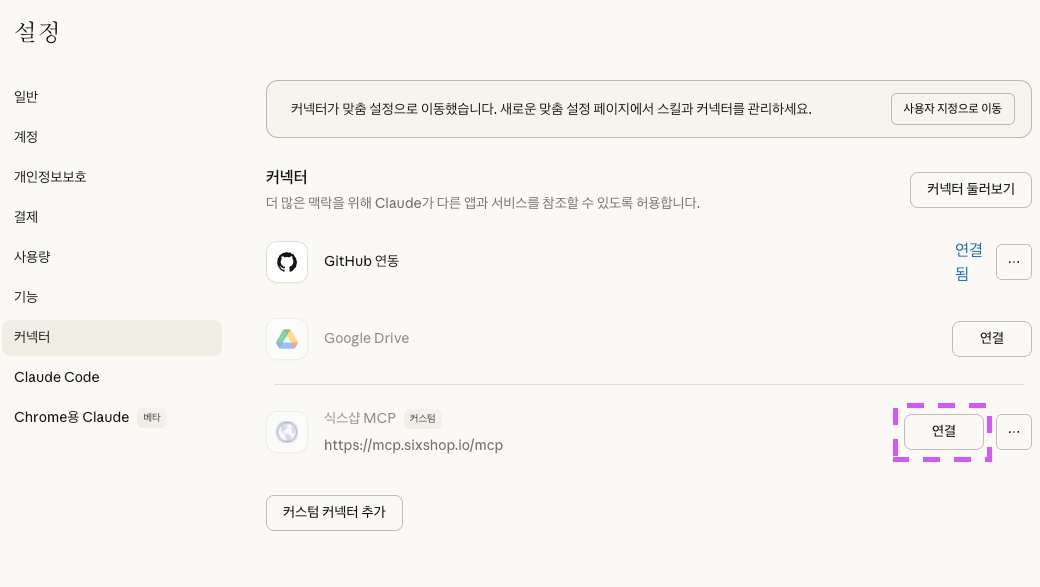Go to 개인정보보호 settings

[50, 177]
